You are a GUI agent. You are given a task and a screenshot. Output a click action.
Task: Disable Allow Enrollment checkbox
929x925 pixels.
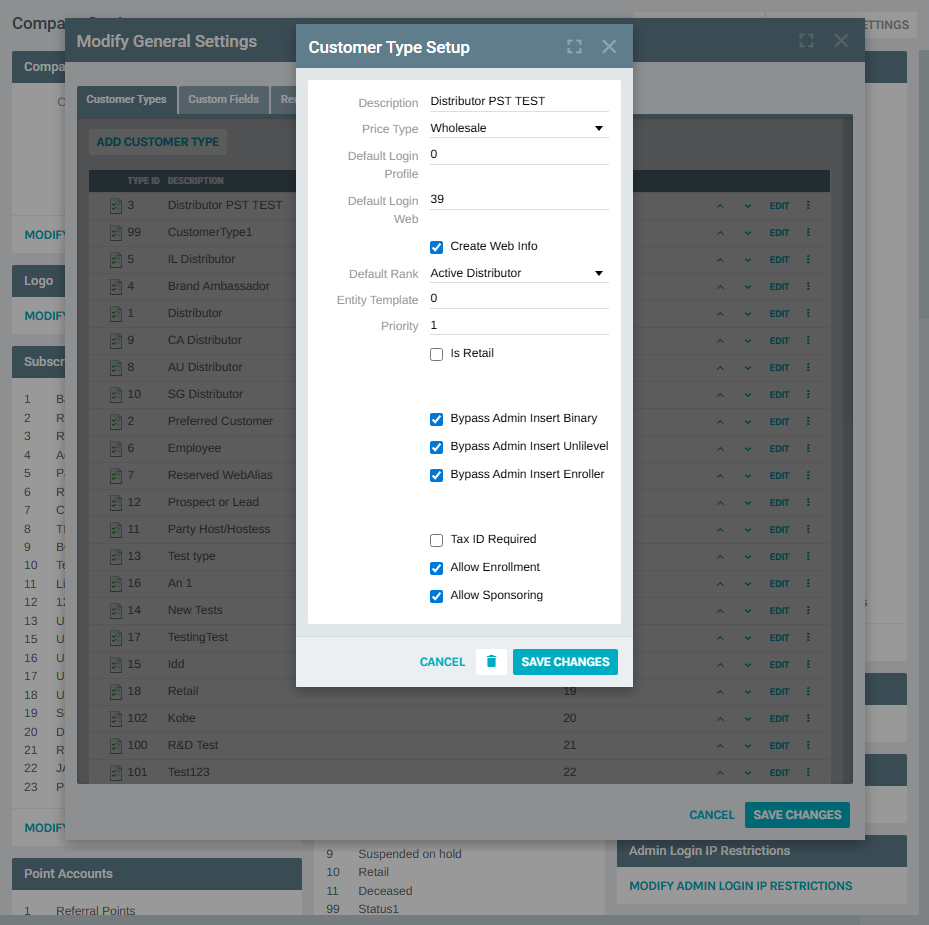436,568
